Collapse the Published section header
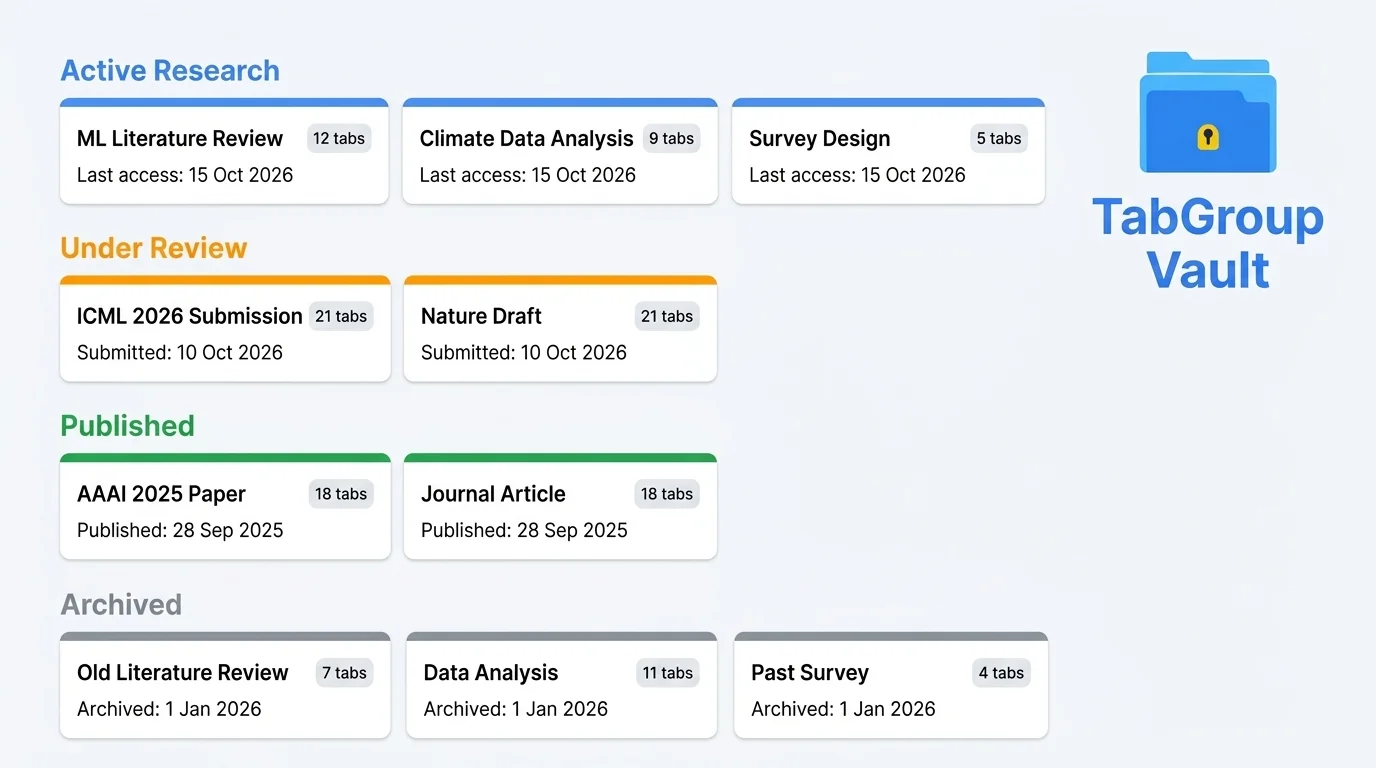This screenshot has width=1376, height=768. pyautogui.click(x=127, y=425)
